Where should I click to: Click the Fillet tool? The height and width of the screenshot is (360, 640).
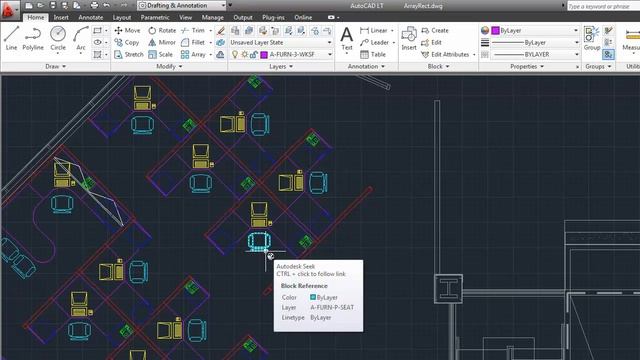pos(193,42)
